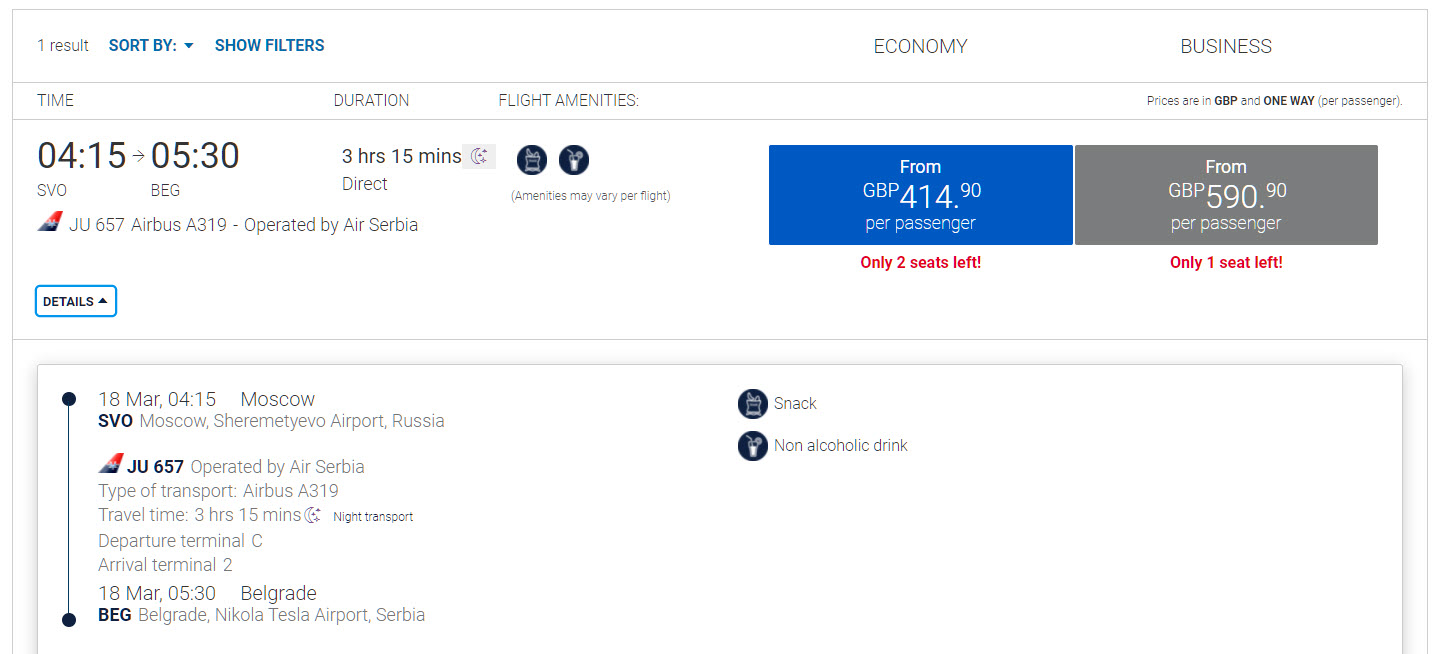
Task: Click the JU 657 flight number in details
Action: click(x=155, y=467)
